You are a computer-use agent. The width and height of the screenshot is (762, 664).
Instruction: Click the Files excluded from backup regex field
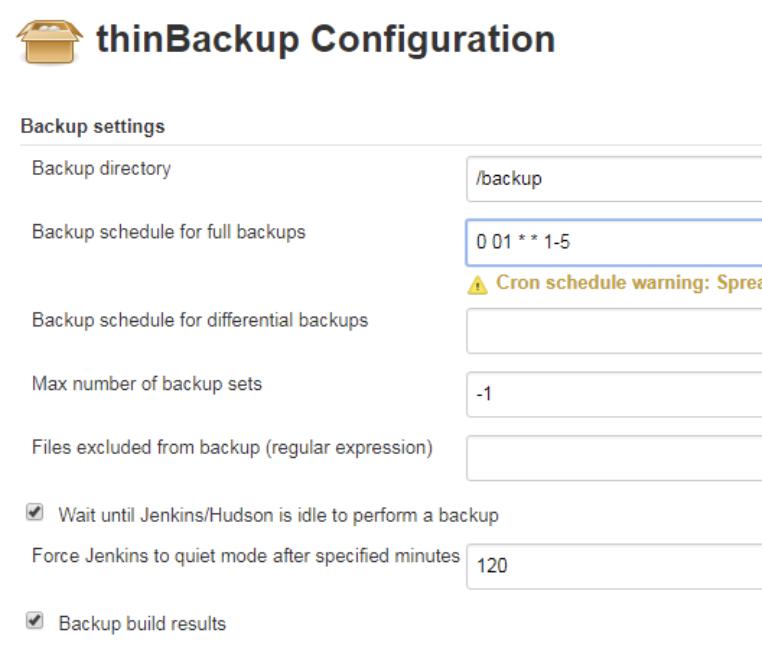coord(613,458)
